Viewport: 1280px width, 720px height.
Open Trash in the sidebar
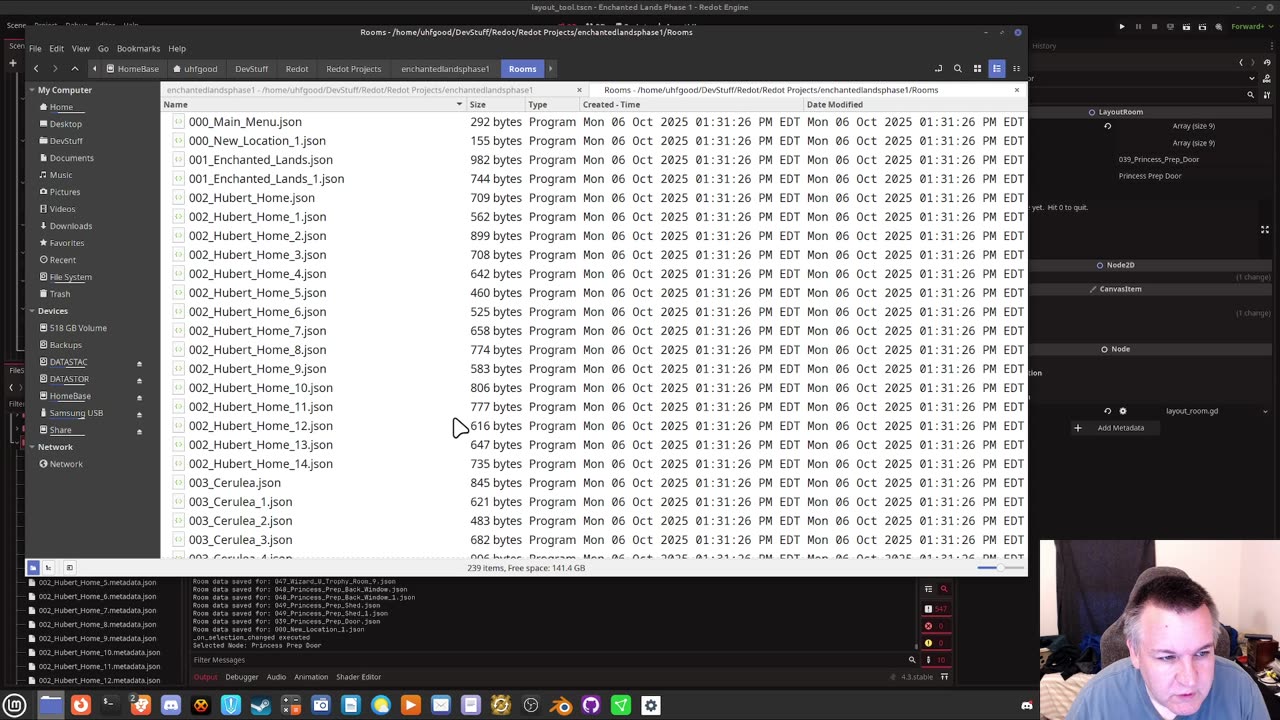pyautogui.click(x=60, y=294)
